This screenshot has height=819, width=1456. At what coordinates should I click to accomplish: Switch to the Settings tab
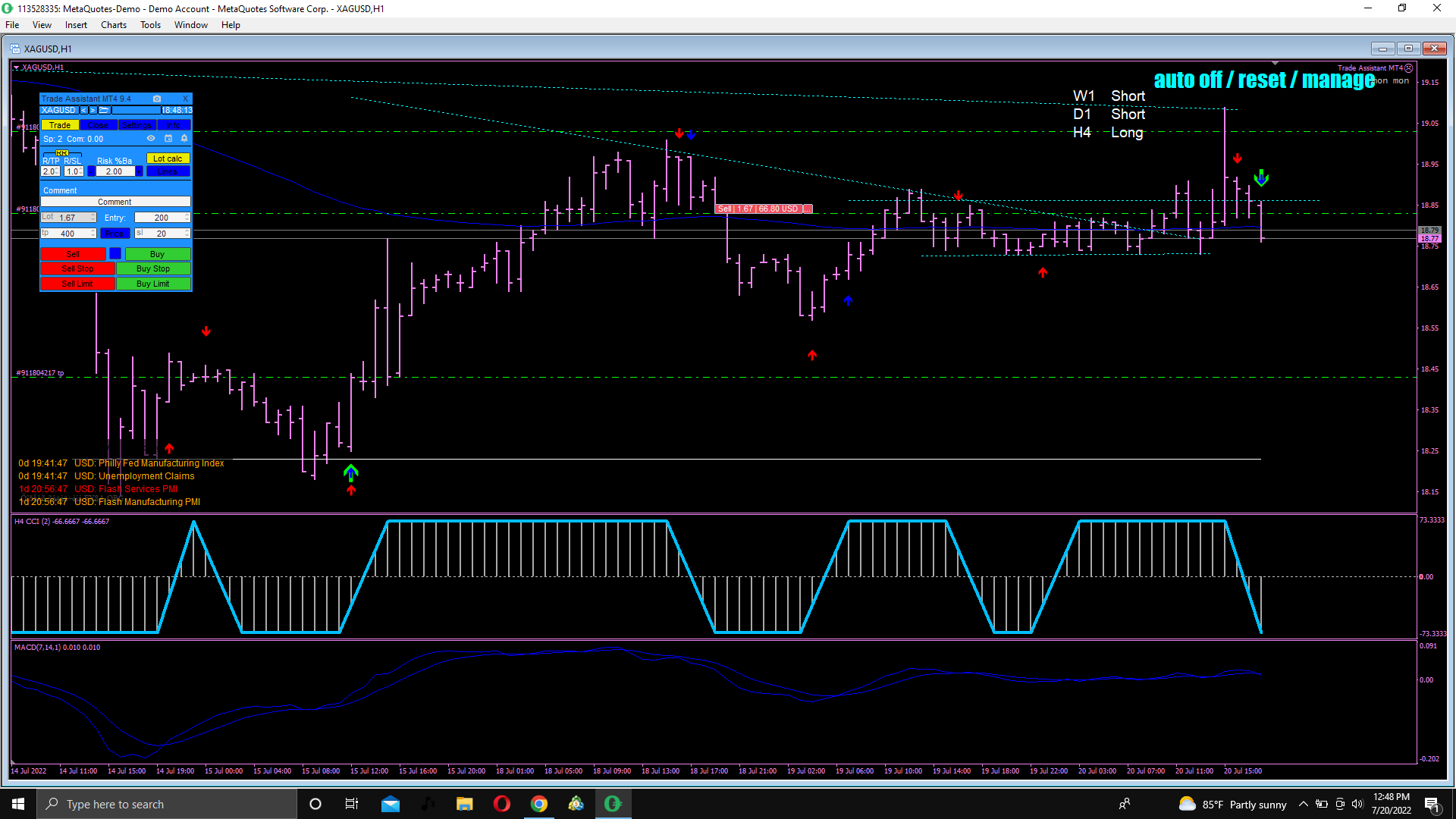[x=136, y=125]
